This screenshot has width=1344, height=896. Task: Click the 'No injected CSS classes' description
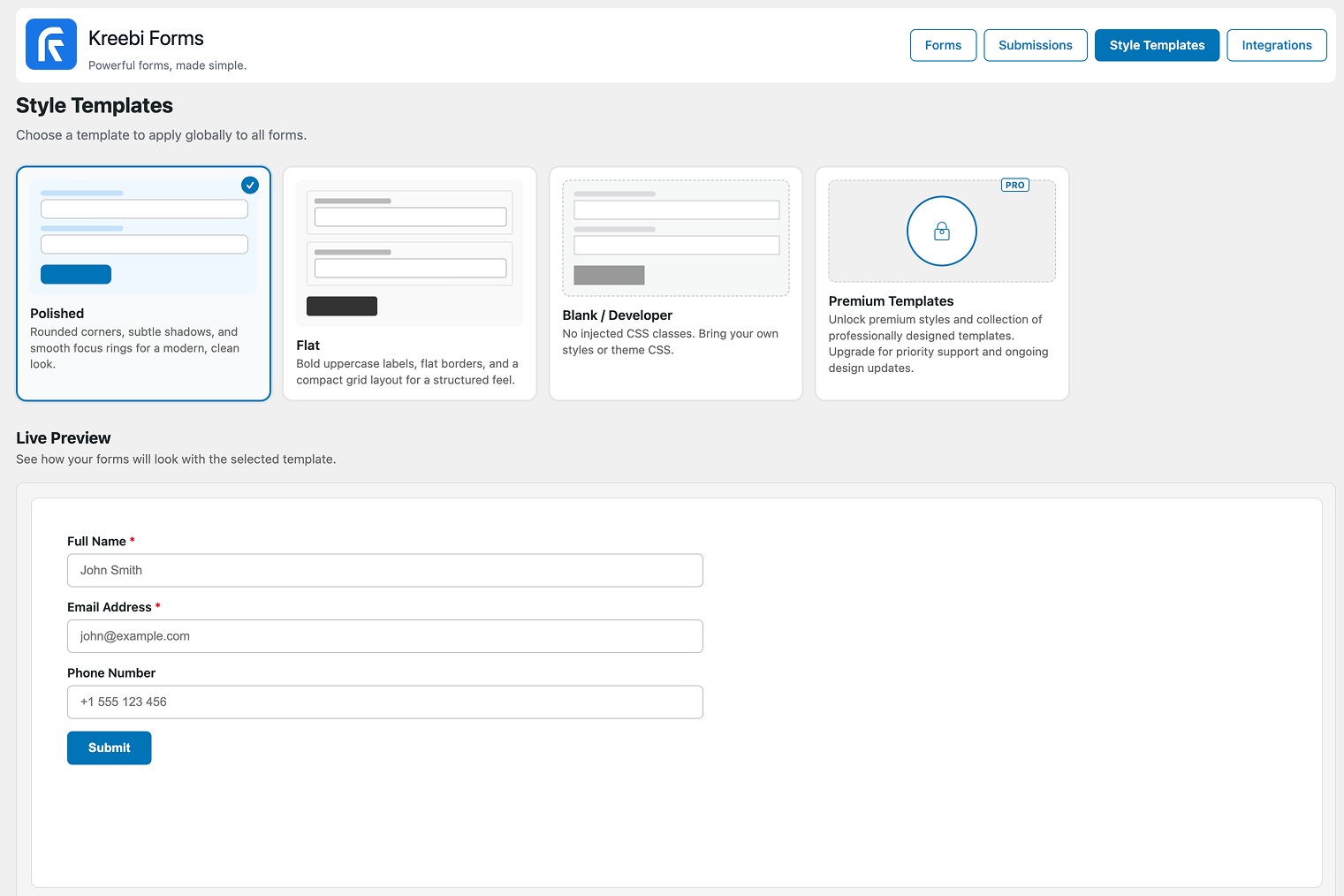tap(671, 342)
